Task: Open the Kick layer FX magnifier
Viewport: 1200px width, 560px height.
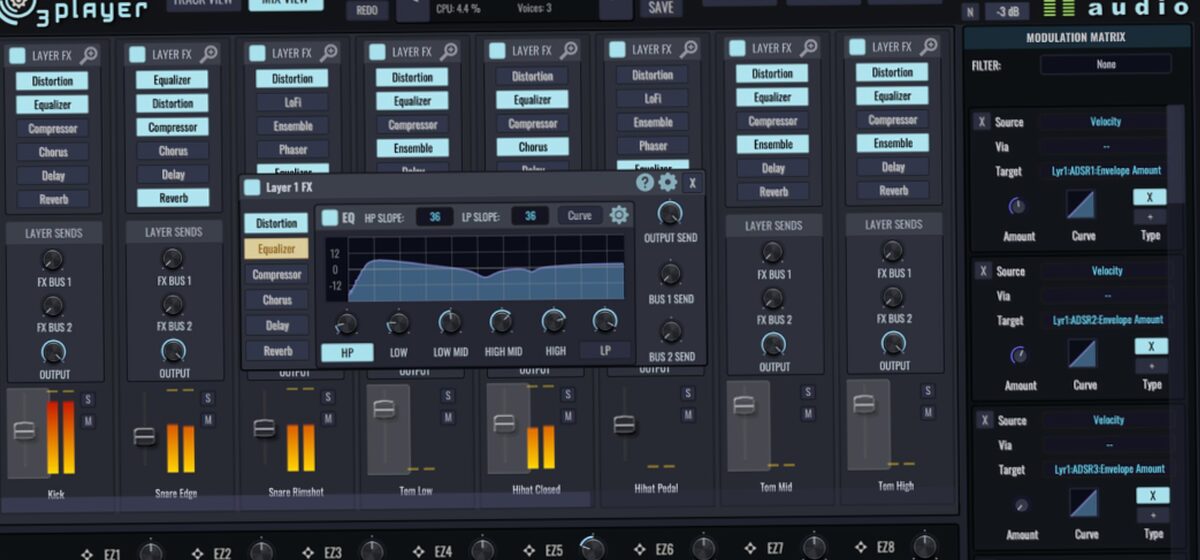Action: 90,55
